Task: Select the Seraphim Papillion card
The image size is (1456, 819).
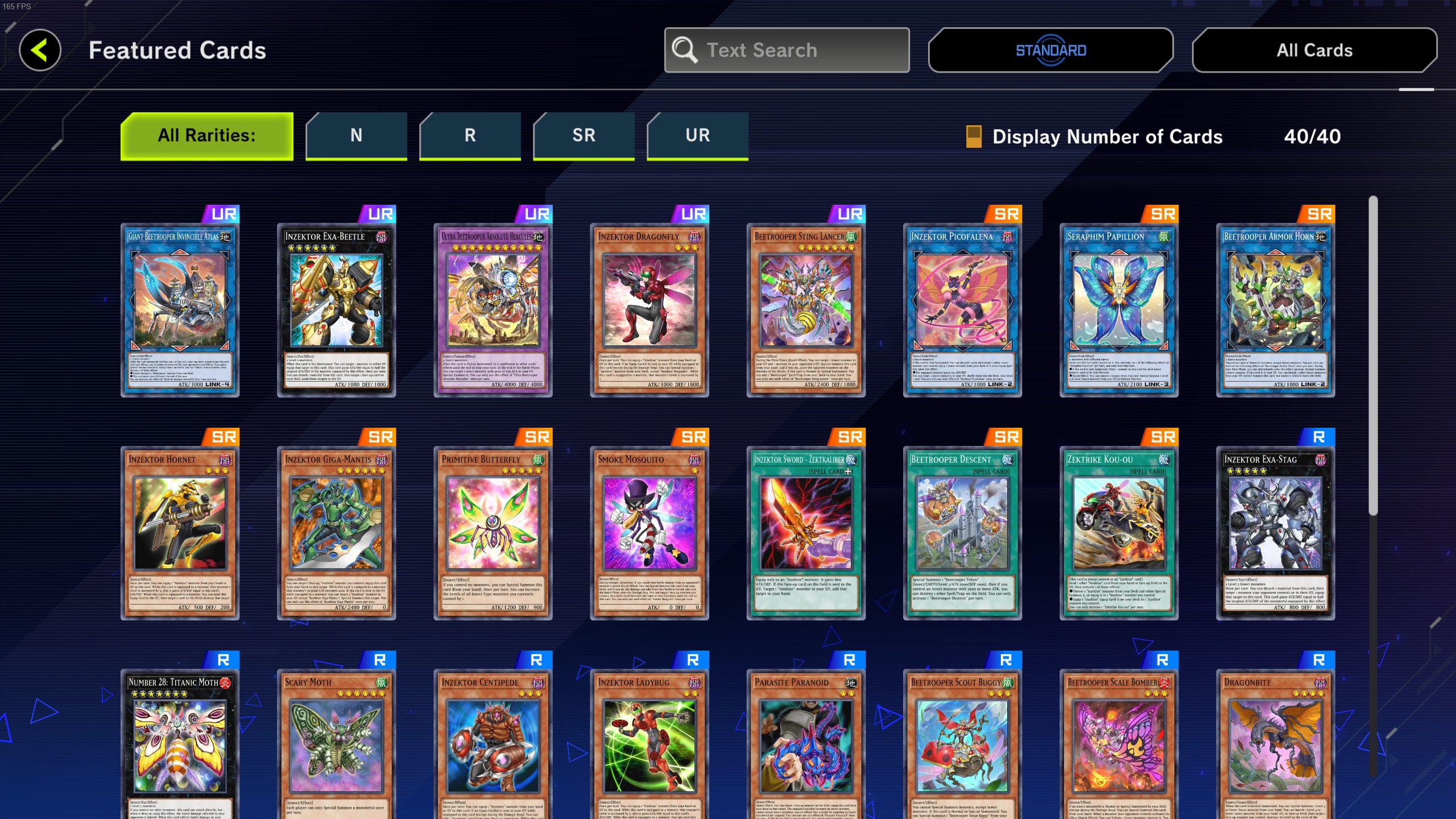Action: tap(1119, 310)
